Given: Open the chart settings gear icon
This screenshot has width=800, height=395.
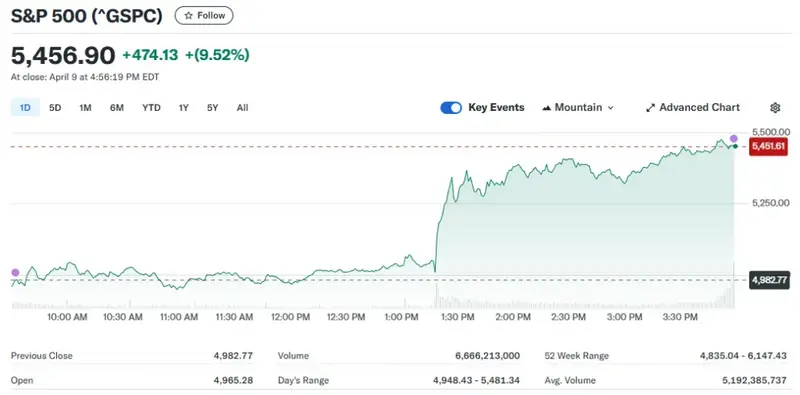Looking at the screenshot, I should pos(775,108).
